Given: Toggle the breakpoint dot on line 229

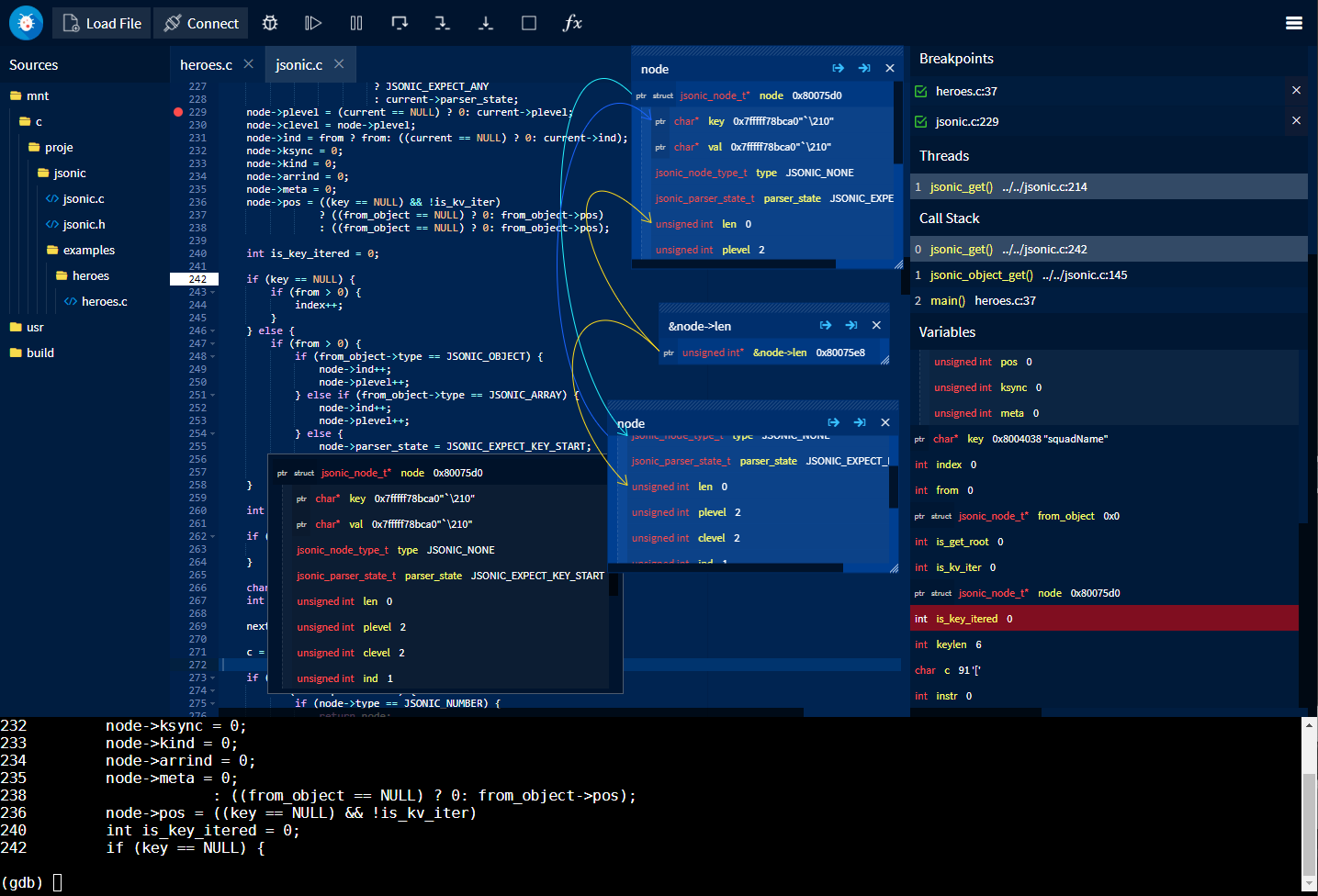Looking at the screenshot, I should click(x=178, y=112).
